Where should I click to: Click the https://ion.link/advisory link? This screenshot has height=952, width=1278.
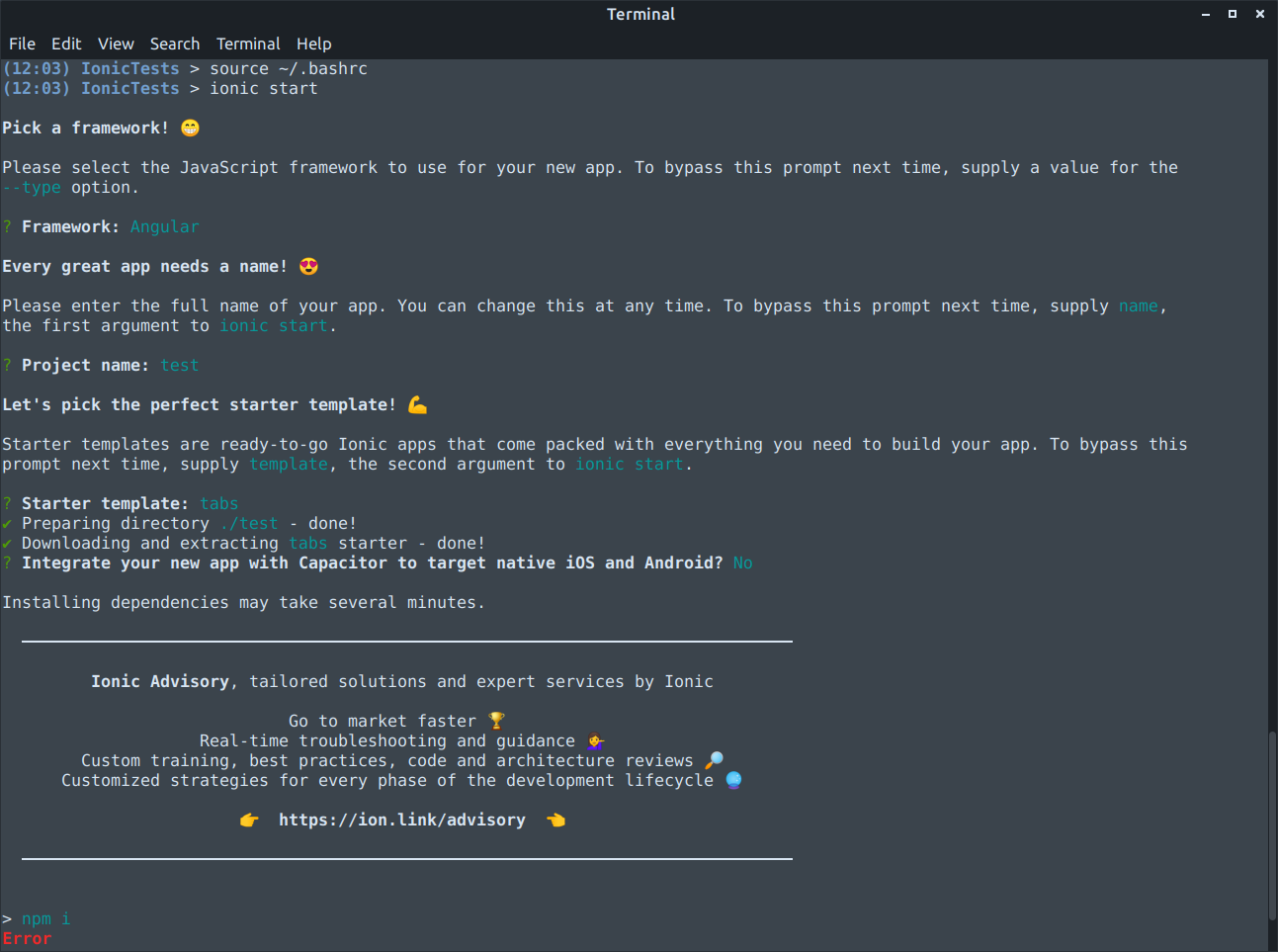pyautogui.click(x=402, y=820)
